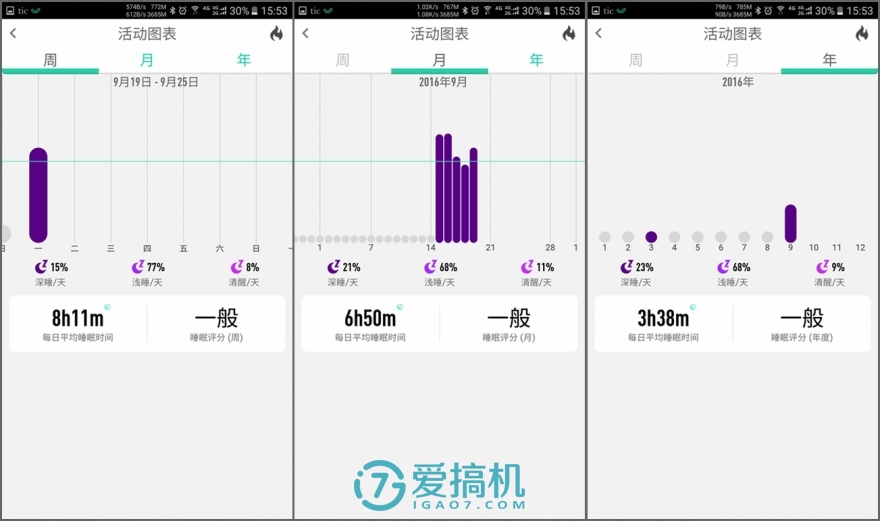Tap the battery icon in yearly screen
This screenshot has width=880, height=521.
coord(840,11)
